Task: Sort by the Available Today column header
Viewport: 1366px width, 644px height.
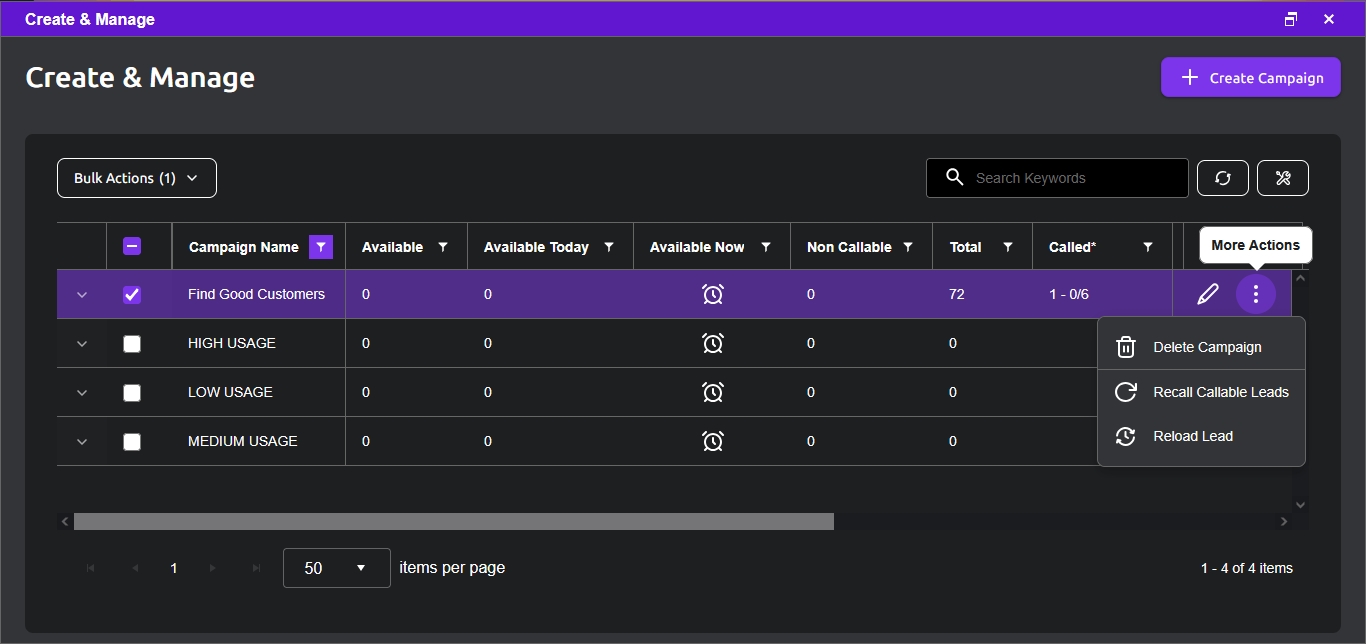Action: [536, 247]
